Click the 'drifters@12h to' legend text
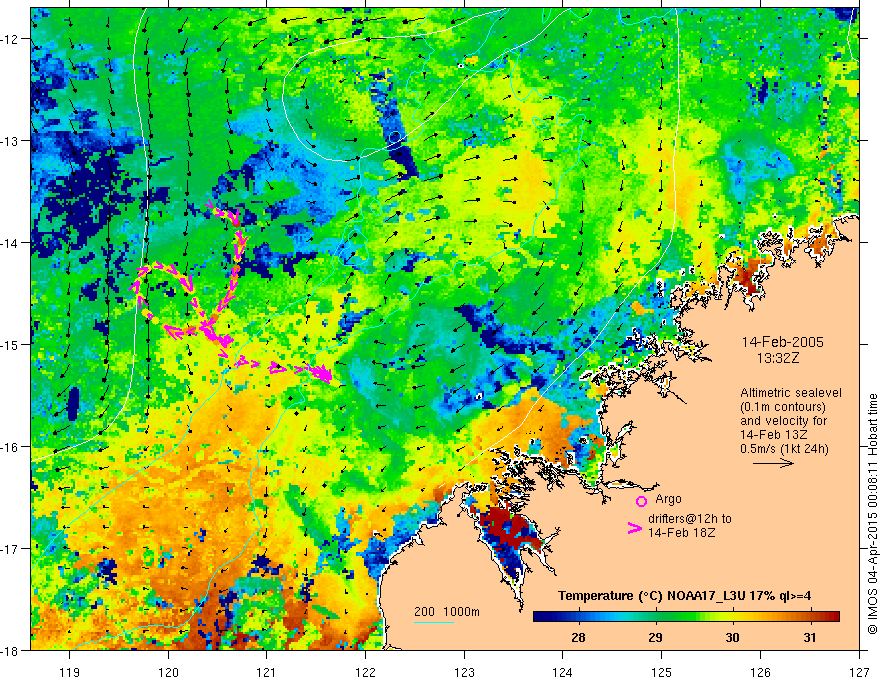This screenshot has height=680, width=880. 690,519
